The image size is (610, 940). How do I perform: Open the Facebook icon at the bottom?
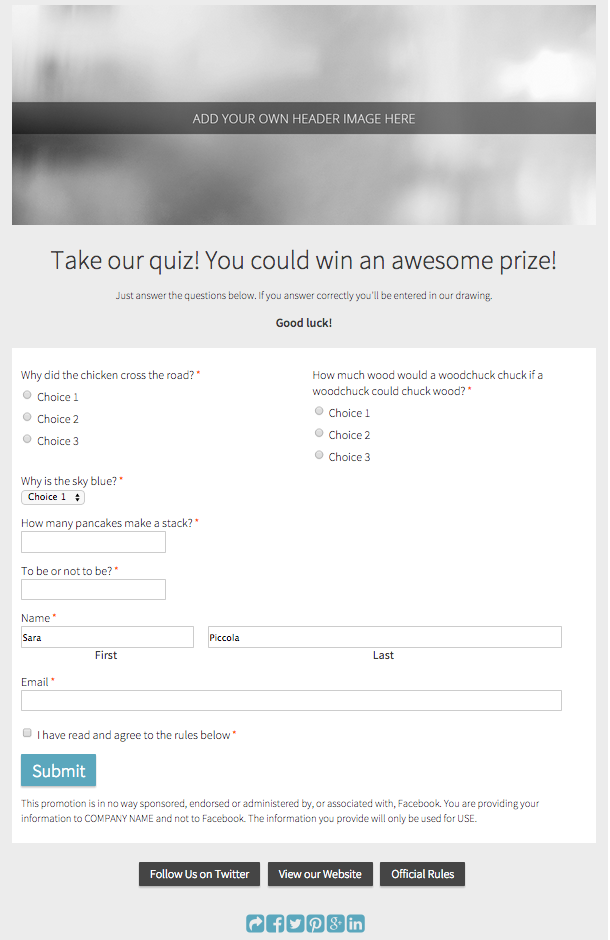275,923
